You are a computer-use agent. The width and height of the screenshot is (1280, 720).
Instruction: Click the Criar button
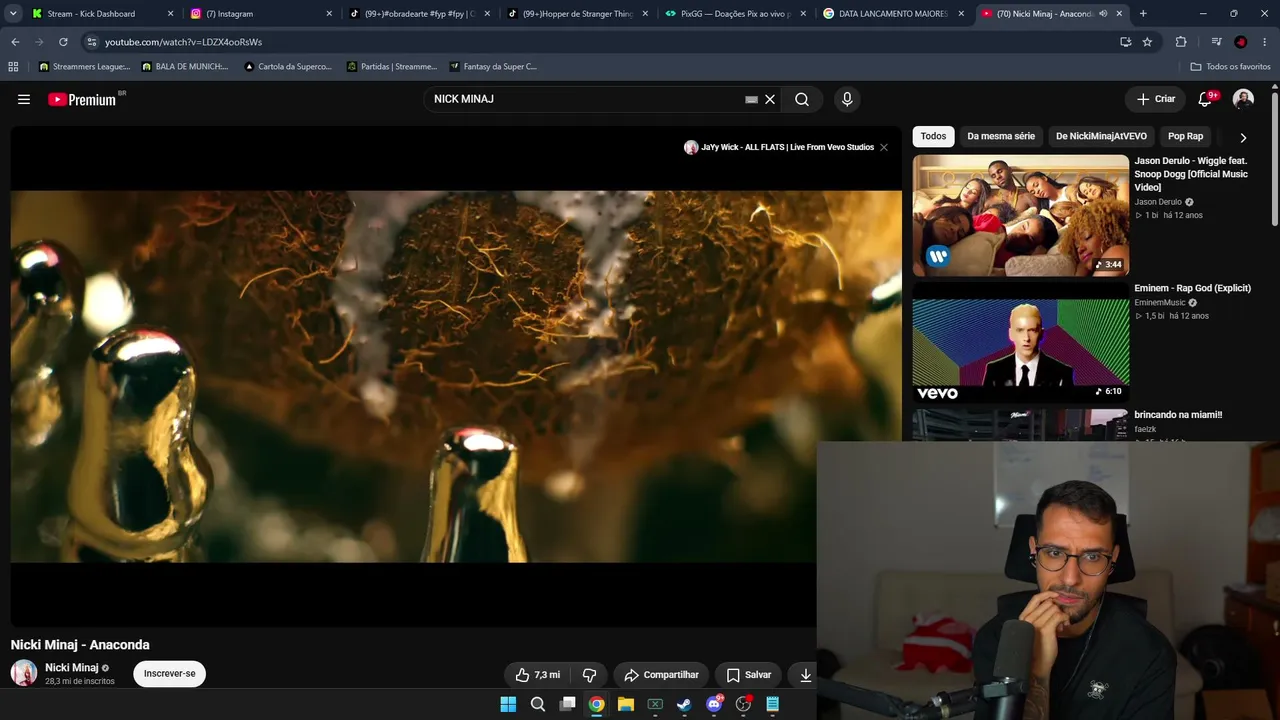coord(1156,99)
